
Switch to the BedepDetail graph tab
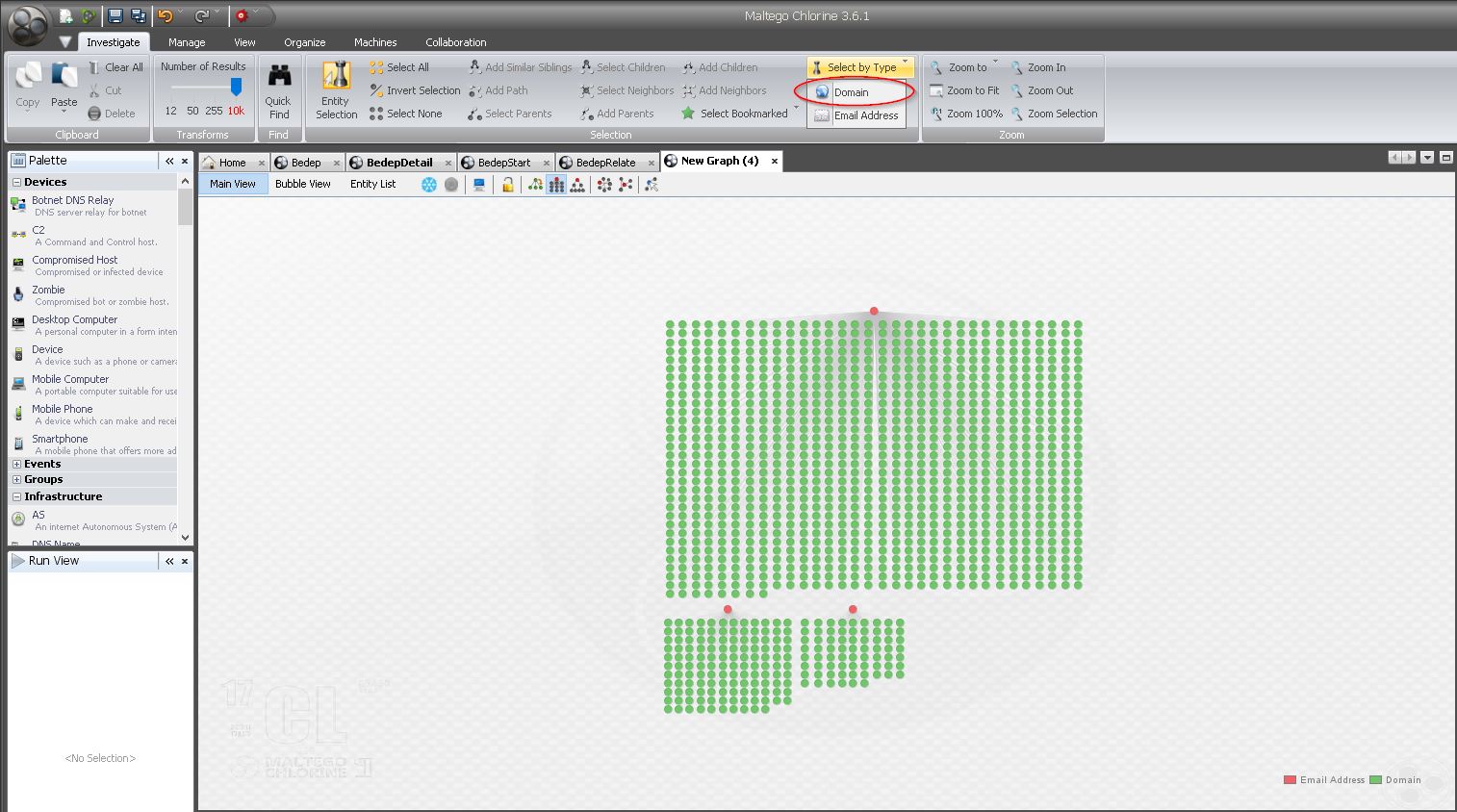[399, 163]
